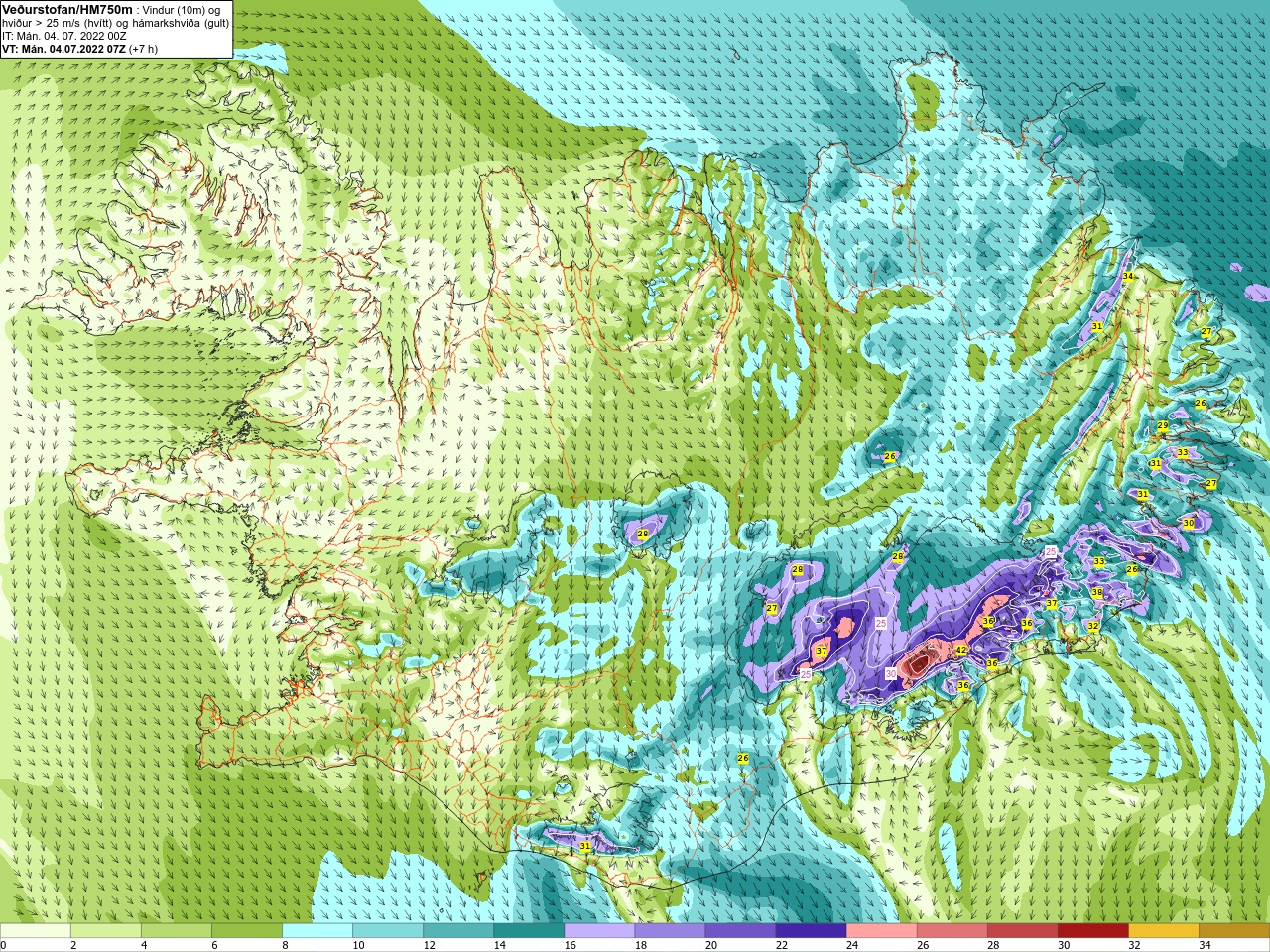Pick the yellow 38 gust label
Image resolution: width=1270 pixels, height=952 pixels.
pyautogui.click(x=1096, y=592)
